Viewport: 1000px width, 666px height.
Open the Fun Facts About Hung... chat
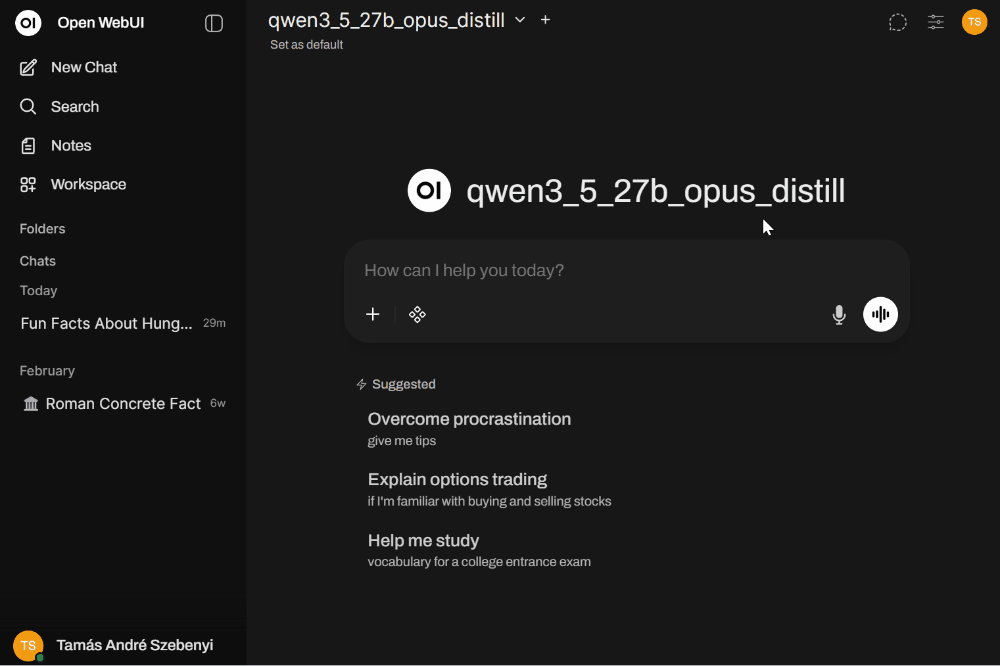tap(122, 323)
